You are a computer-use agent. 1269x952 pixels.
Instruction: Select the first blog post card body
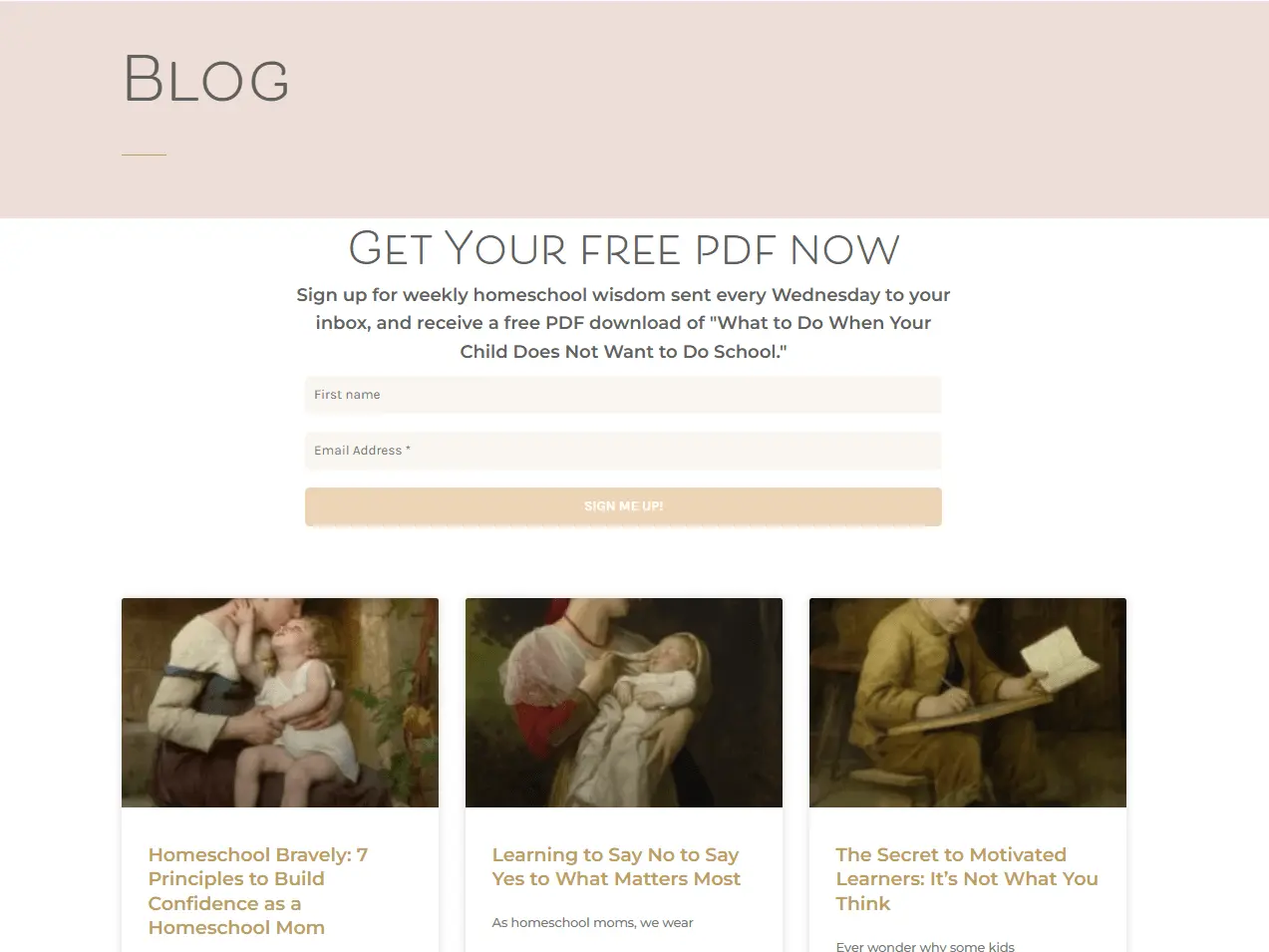pos(280,879)
